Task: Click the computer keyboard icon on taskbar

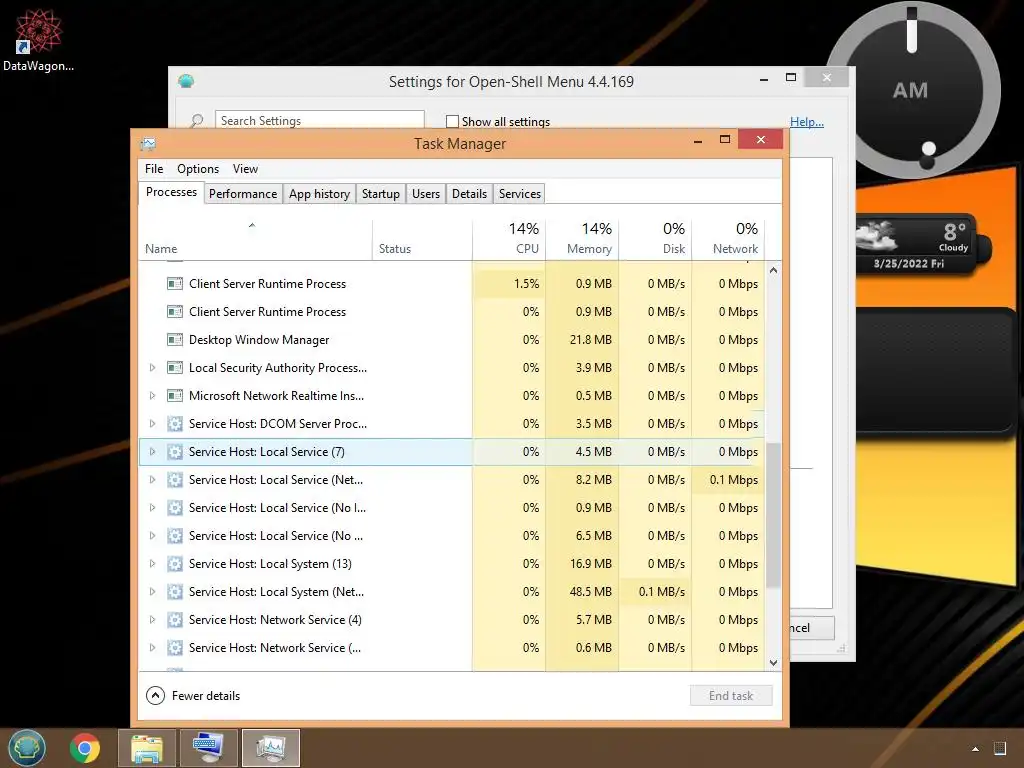Action: [208, 748]
